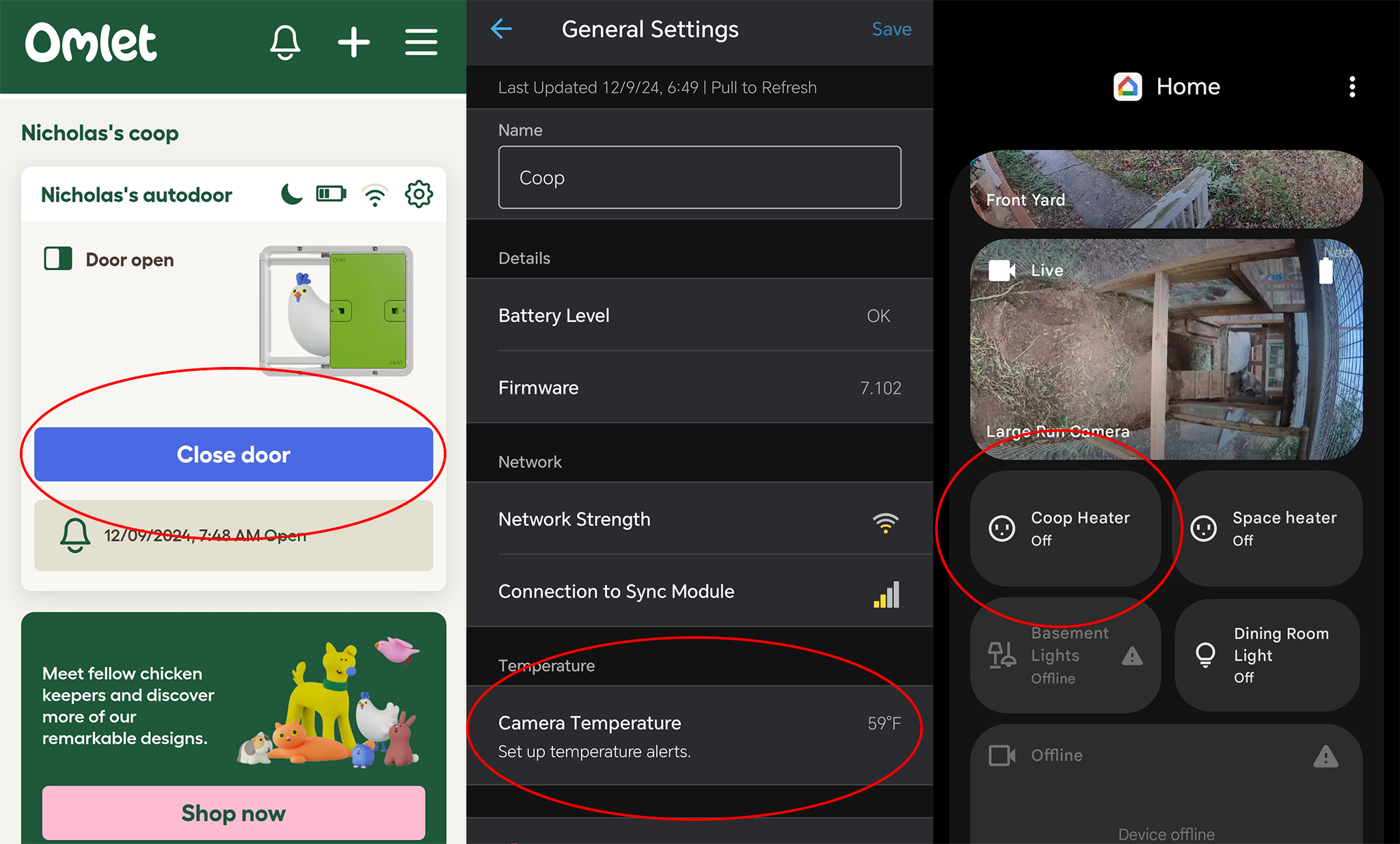Tap the autodoor settings gear icon
1400x844 pixels.
tap(421, 195)
